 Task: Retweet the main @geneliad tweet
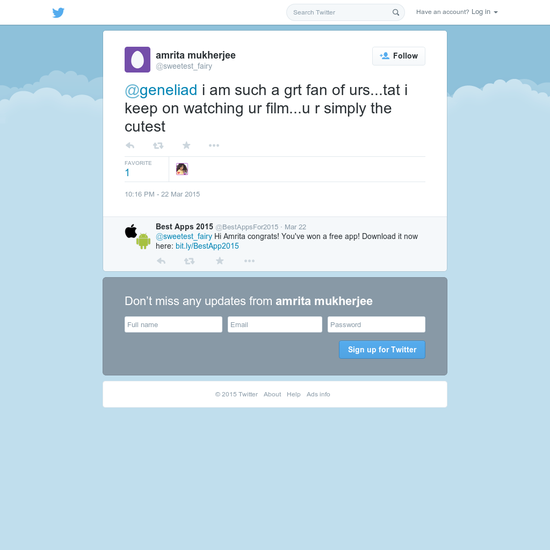click(158, 145)
